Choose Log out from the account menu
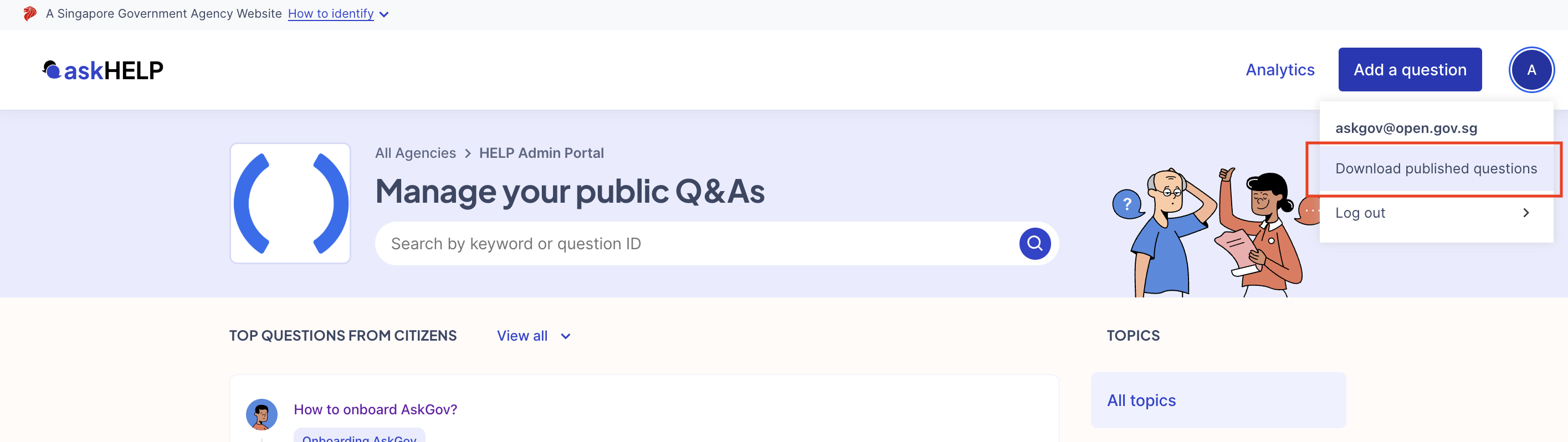This screenshot has width=1568, height=442. point(1360,213)
